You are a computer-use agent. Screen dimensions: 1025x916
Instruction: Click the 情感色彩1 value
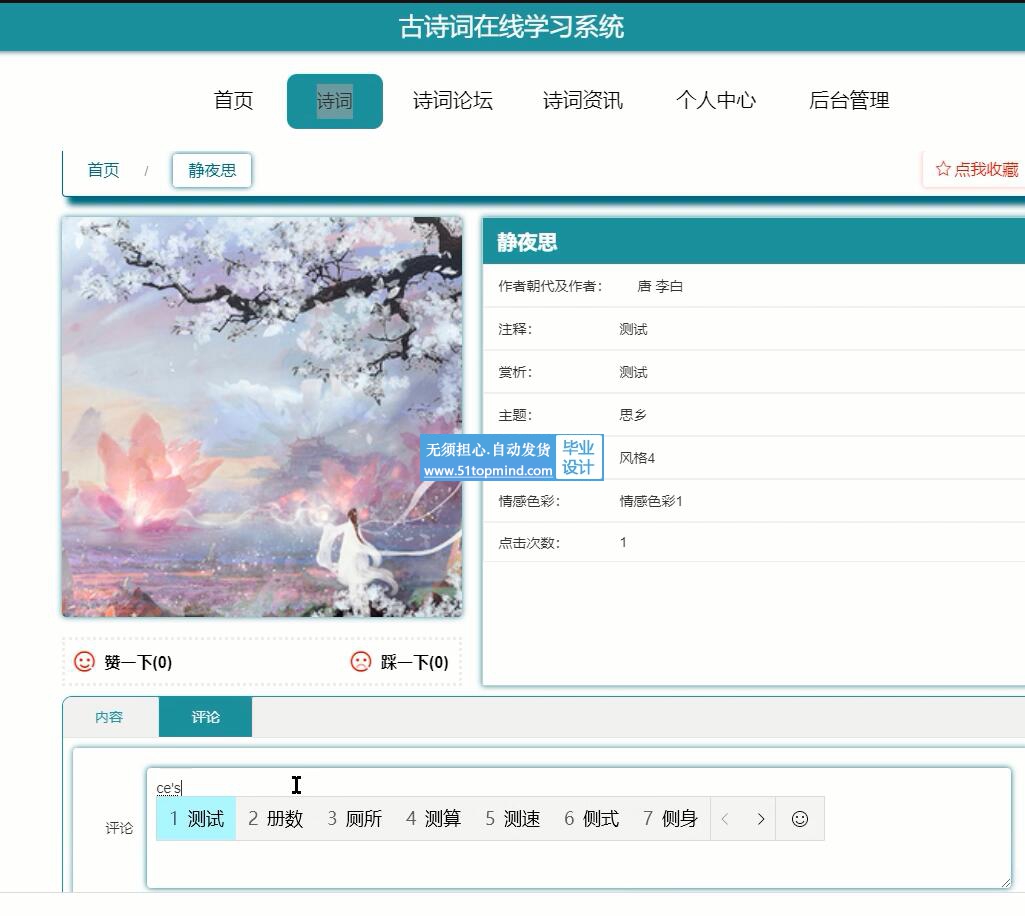[650, 501]
